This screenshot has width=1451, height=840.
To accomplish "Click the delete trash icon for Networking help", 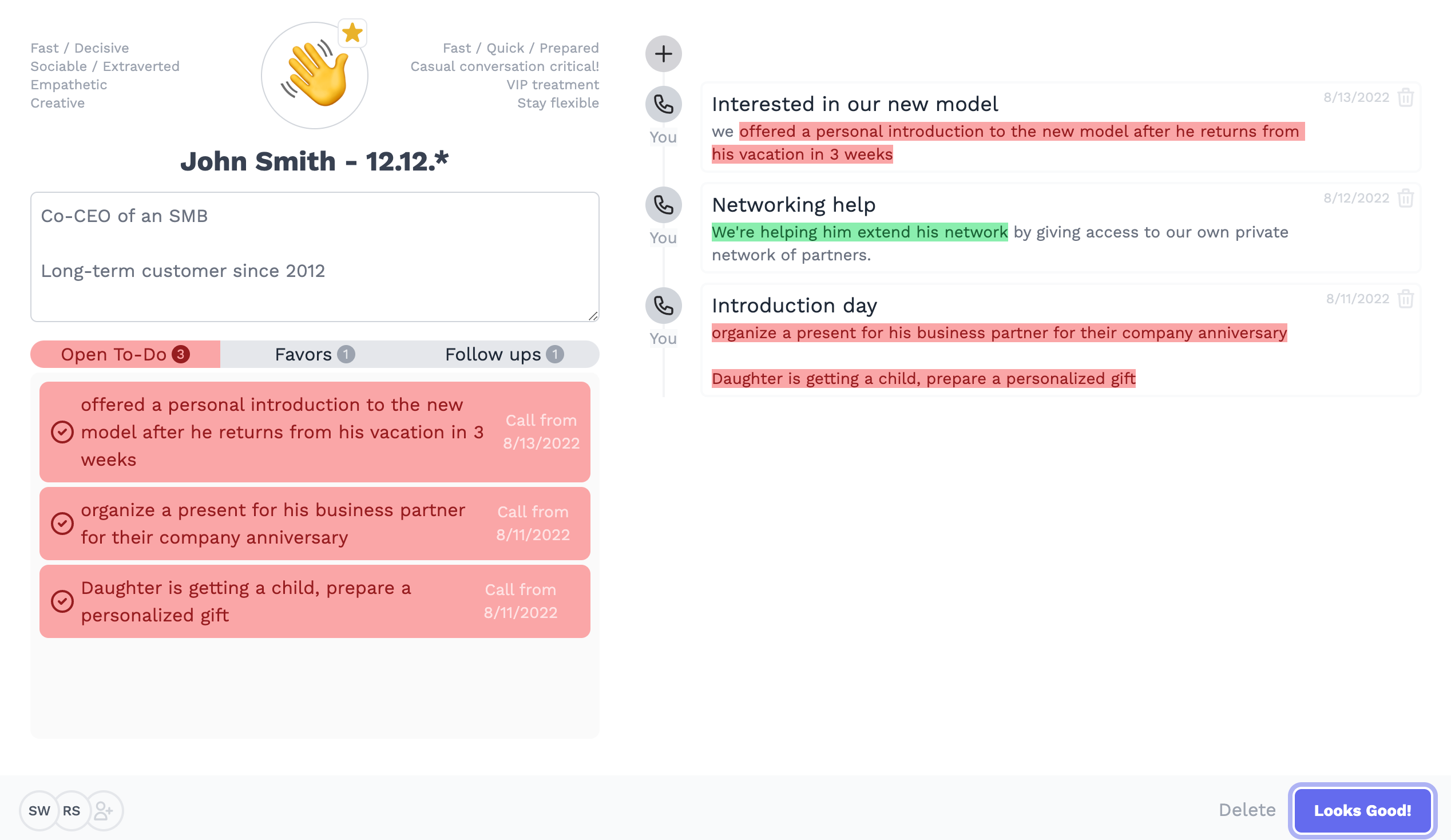I will tap(1406, 198).
